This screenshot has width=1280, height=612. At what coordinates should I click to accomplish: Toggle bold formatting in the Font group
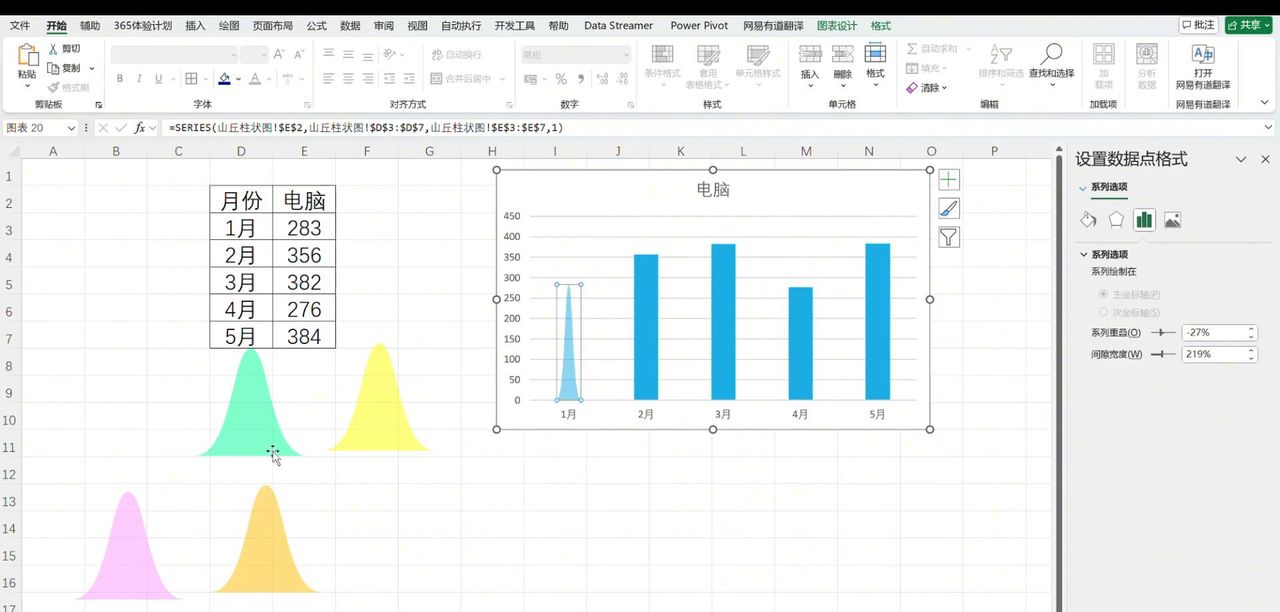(x=120, y=78)
